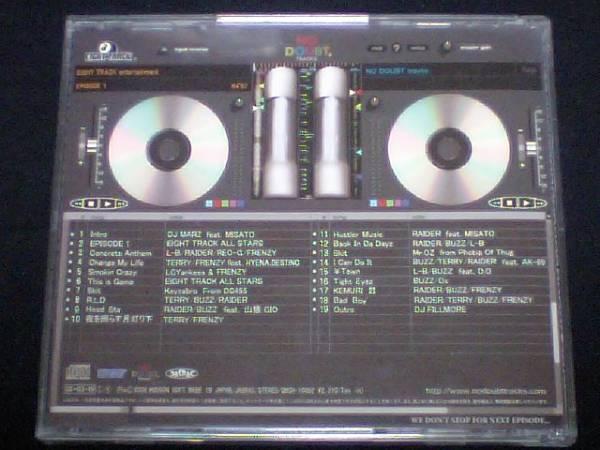Select light blue swatch under right deck
Screen dimensions: 600x450
[374, 203]
